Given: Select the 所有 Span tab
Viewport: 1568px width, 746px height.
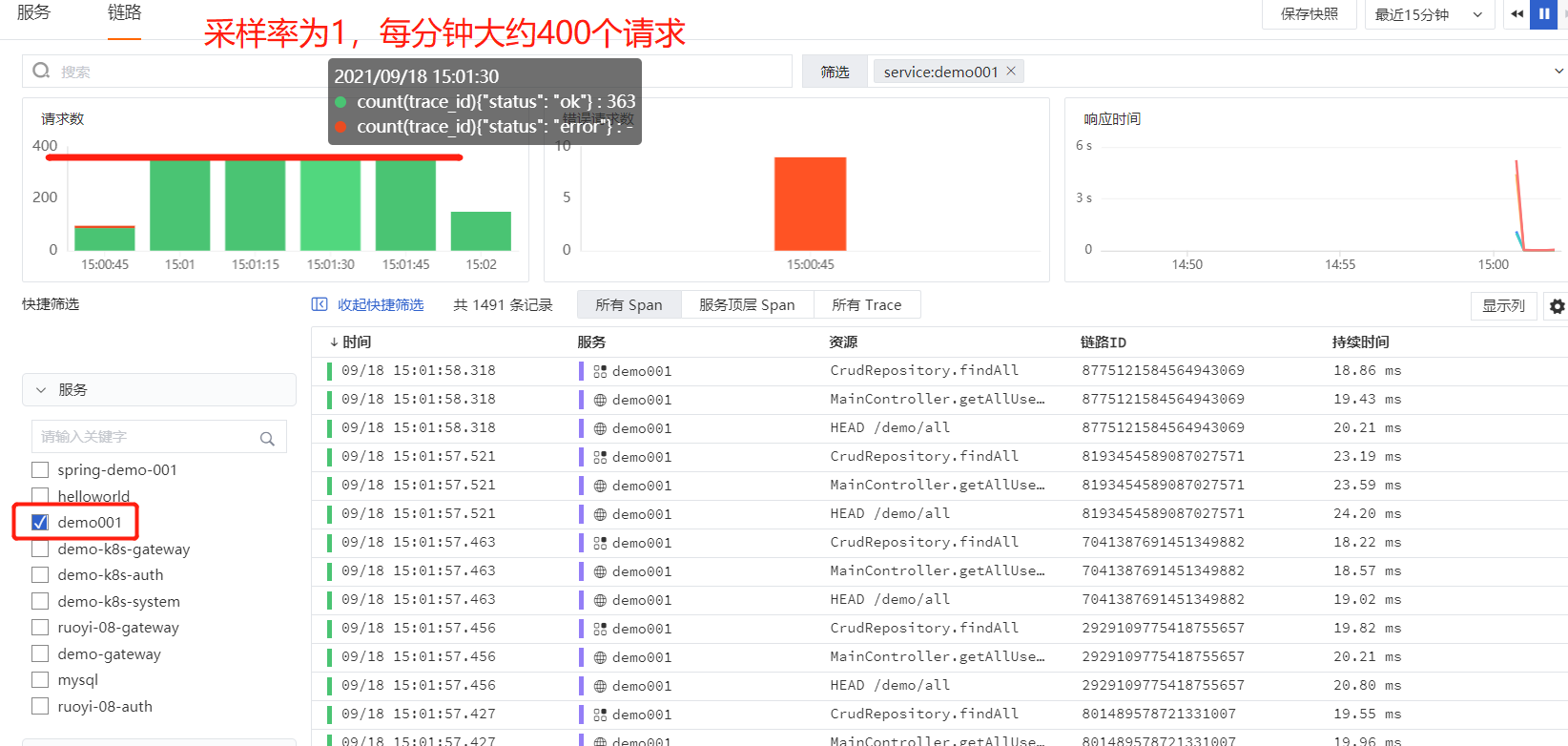Looking at the screenshot, I should coord(629,304).
